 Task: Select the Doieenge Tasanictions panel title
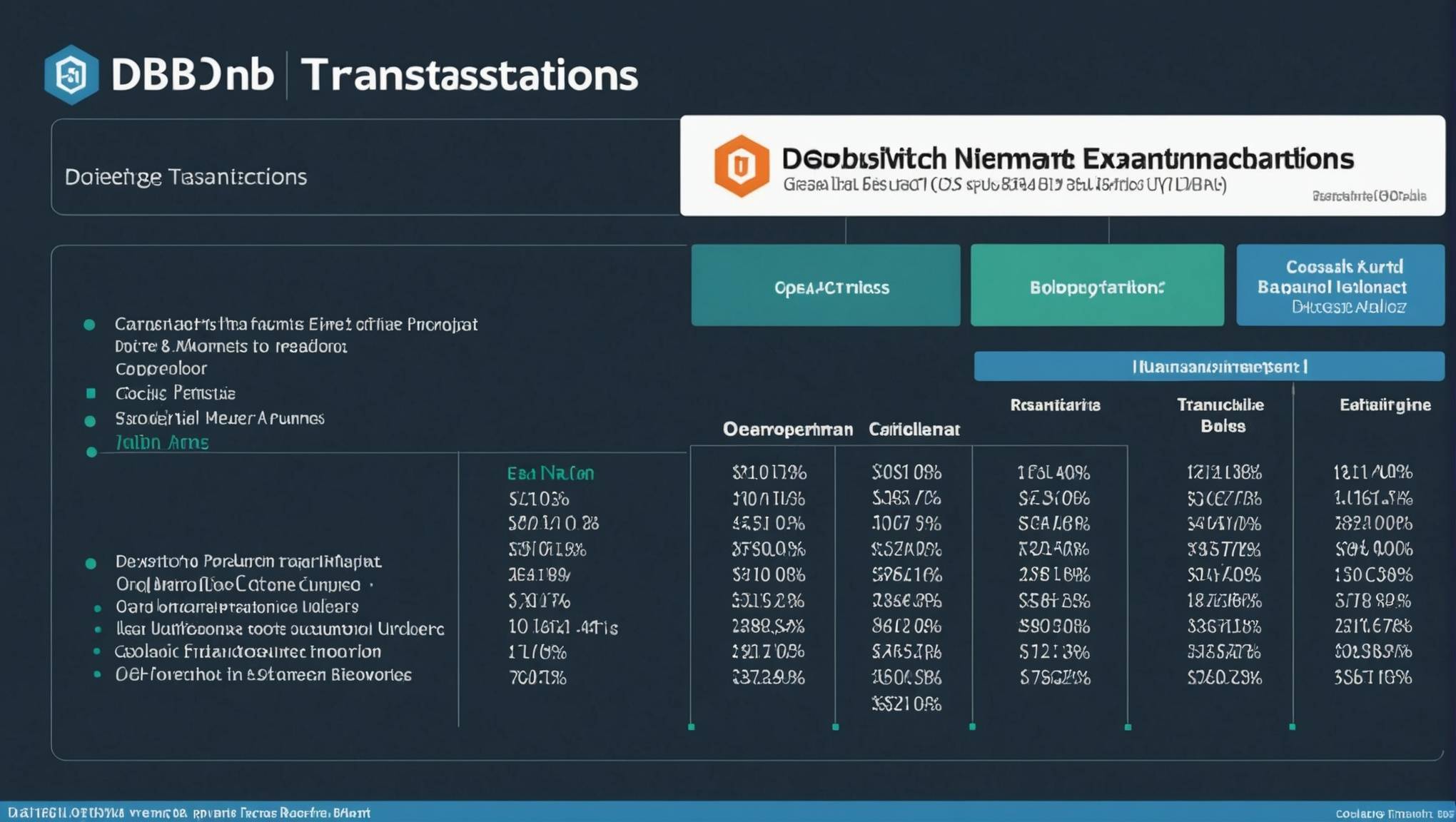[x=186, y=177]
